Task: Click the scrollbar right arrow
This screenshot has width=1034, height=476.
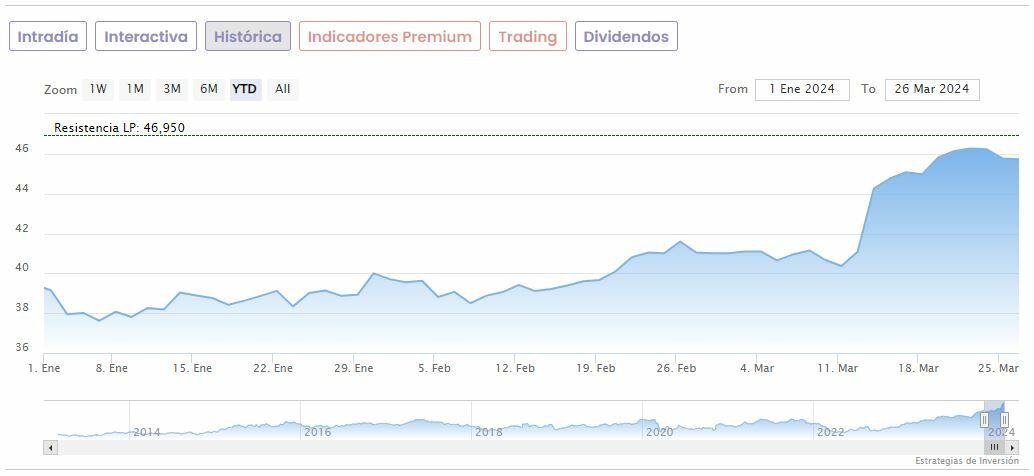Action: click(x=1012, y=447)
